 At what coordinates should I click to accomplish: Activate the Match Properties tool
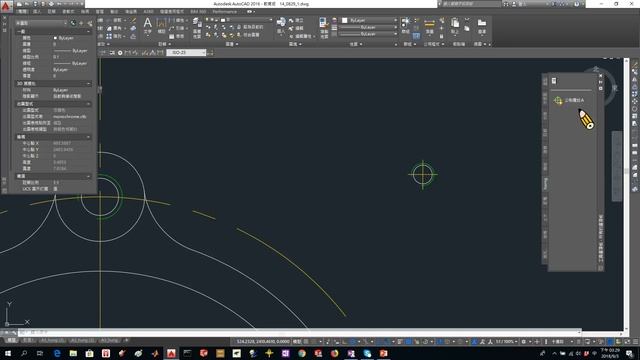tap(324, 28)
